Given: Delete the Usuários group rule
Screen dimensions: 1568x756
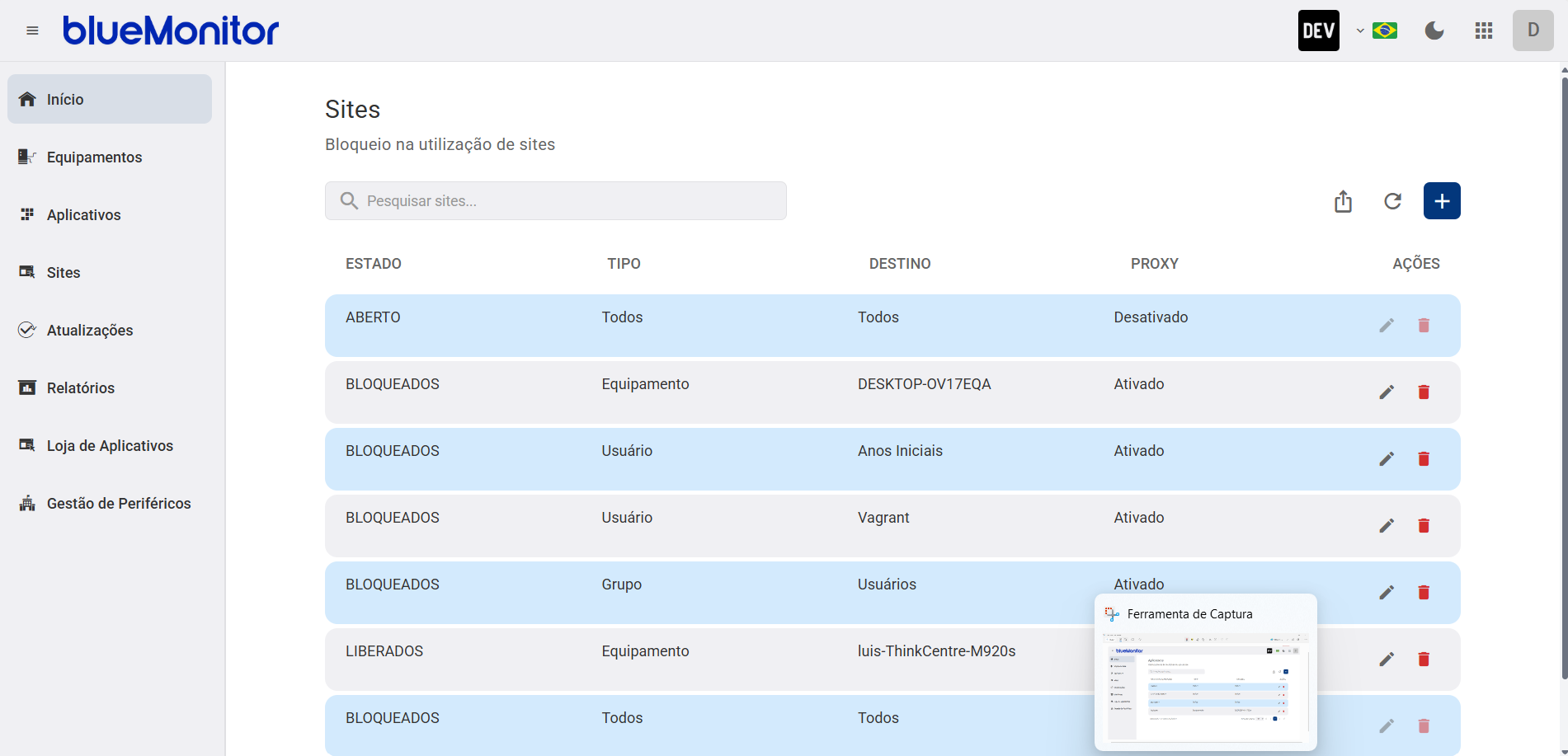Looking at the screenshot, I should pos(1423,592).
